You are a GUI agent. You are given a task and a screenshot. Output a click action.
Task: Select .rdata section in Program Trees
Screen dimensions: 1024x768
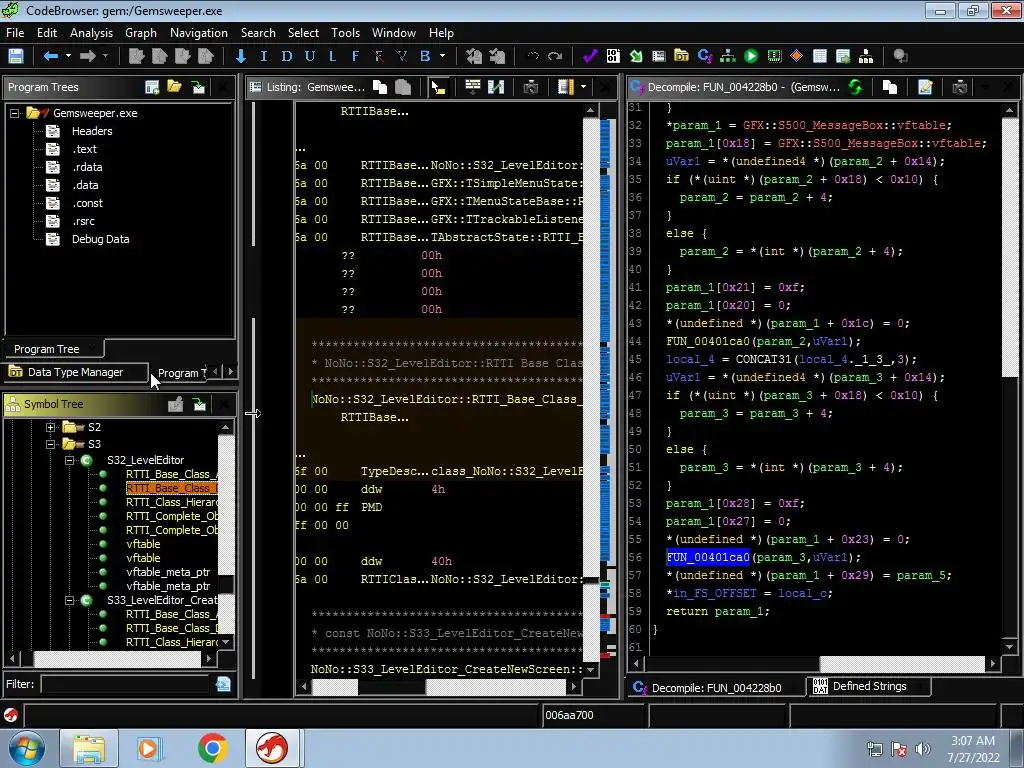(x=87, y=167)
